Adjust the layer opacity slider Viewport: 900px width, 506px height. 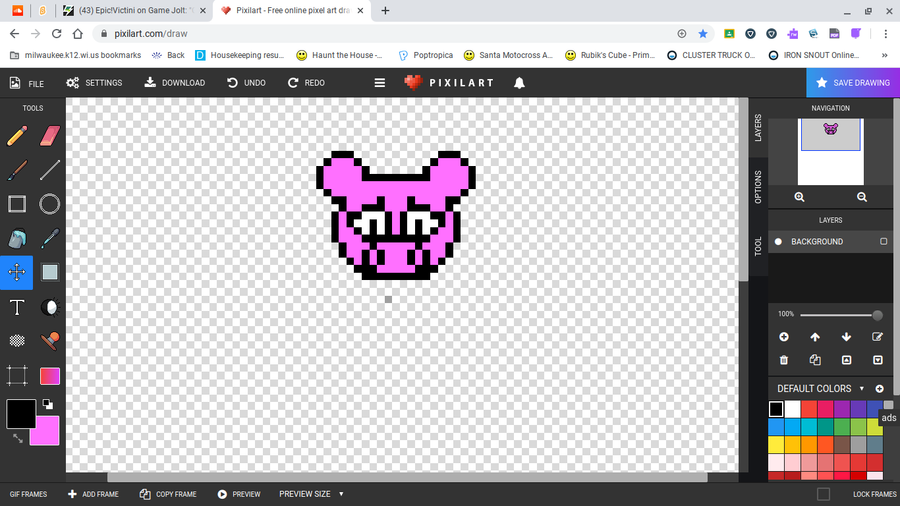tap(841, 315)
